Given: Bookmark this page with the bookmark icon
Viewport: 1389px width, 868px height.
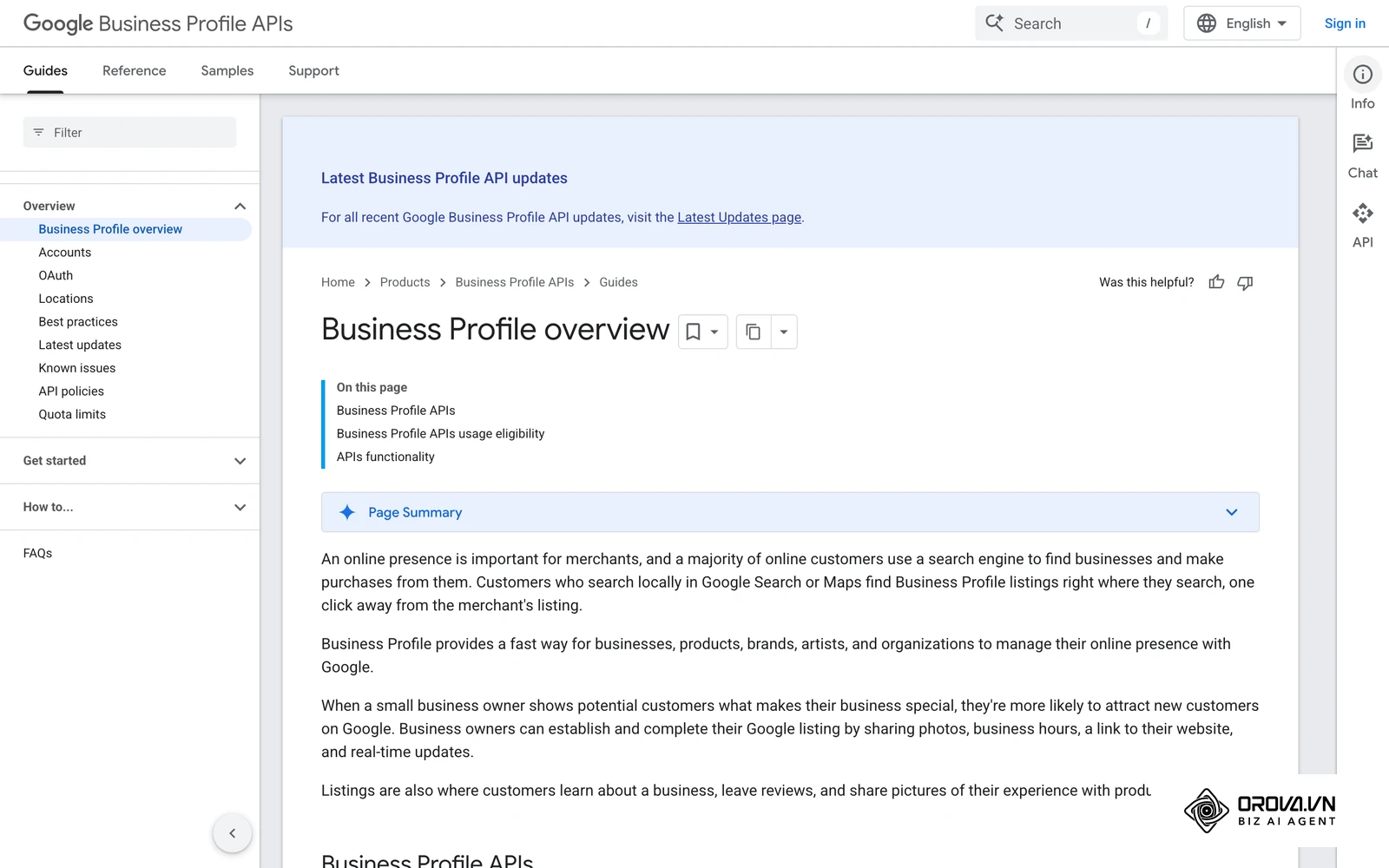Looking at the screenshot, I should 693,332.
